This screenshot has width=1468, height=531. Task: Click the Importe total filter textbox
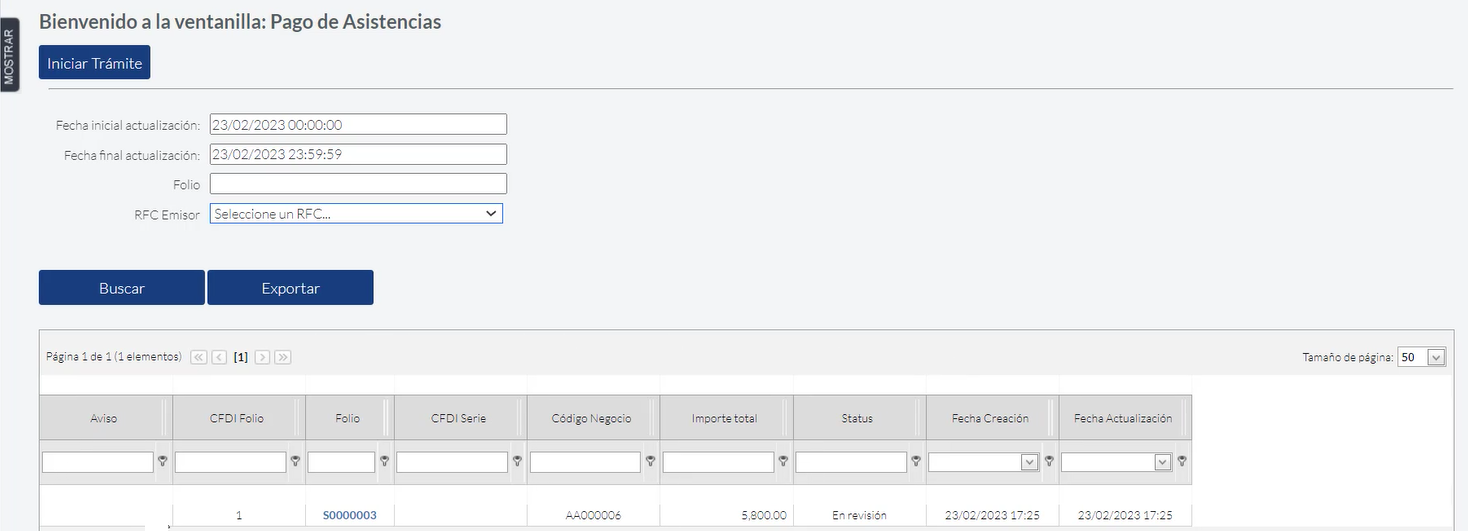[719, 462]
